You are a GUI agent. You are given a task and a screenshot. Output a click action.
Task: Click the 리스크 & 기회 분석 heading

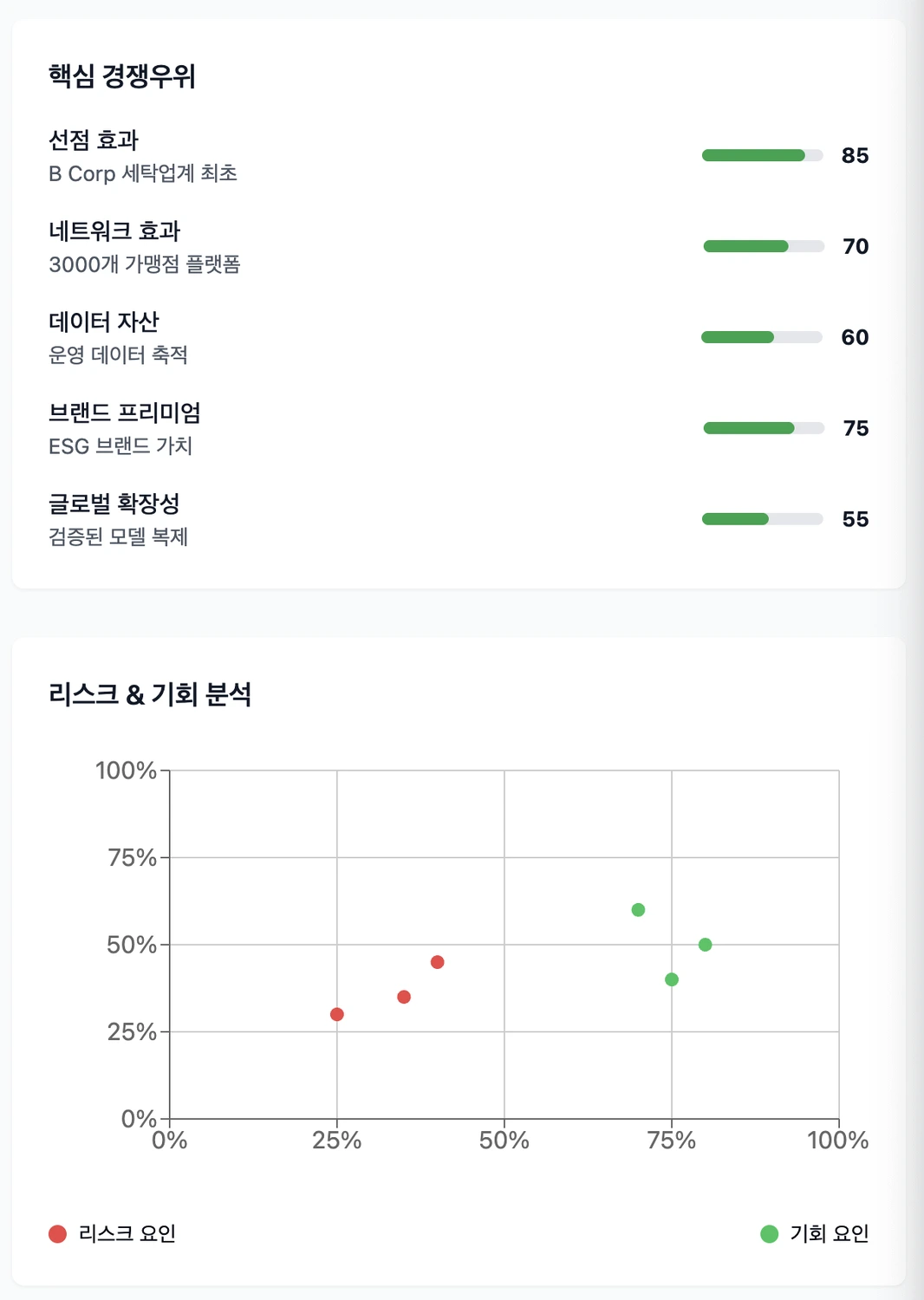[x=150, y=694]
